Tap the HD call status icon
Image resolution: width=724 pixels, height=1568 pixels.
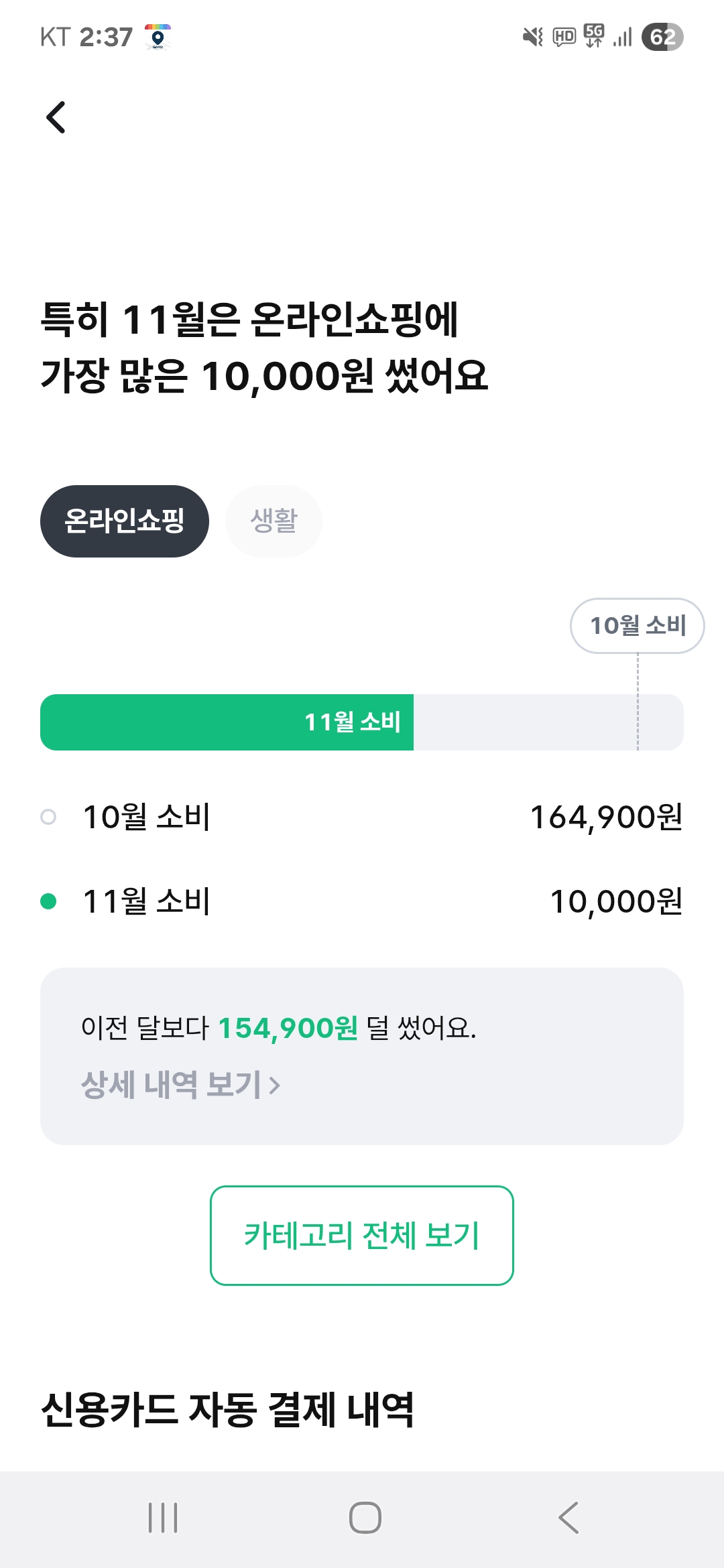pos(564,37)
